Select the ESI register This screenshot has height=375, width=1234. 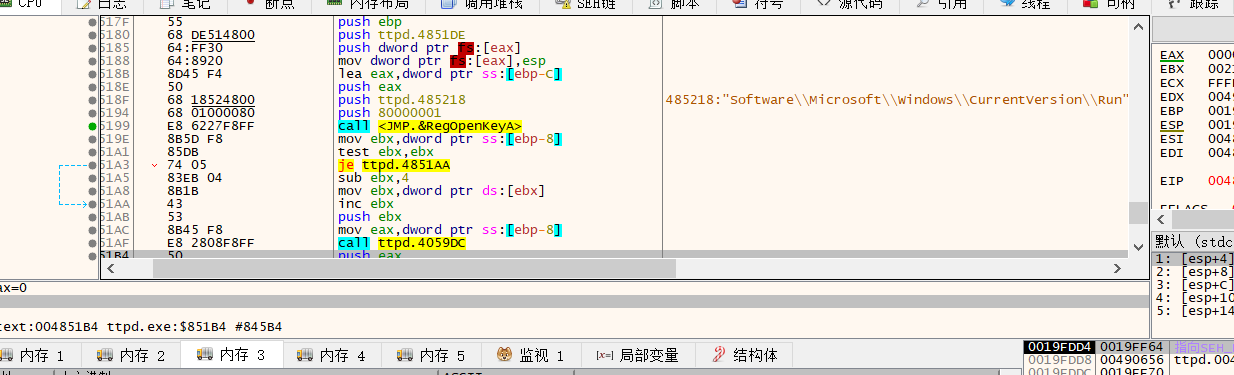click(1171, 139)
